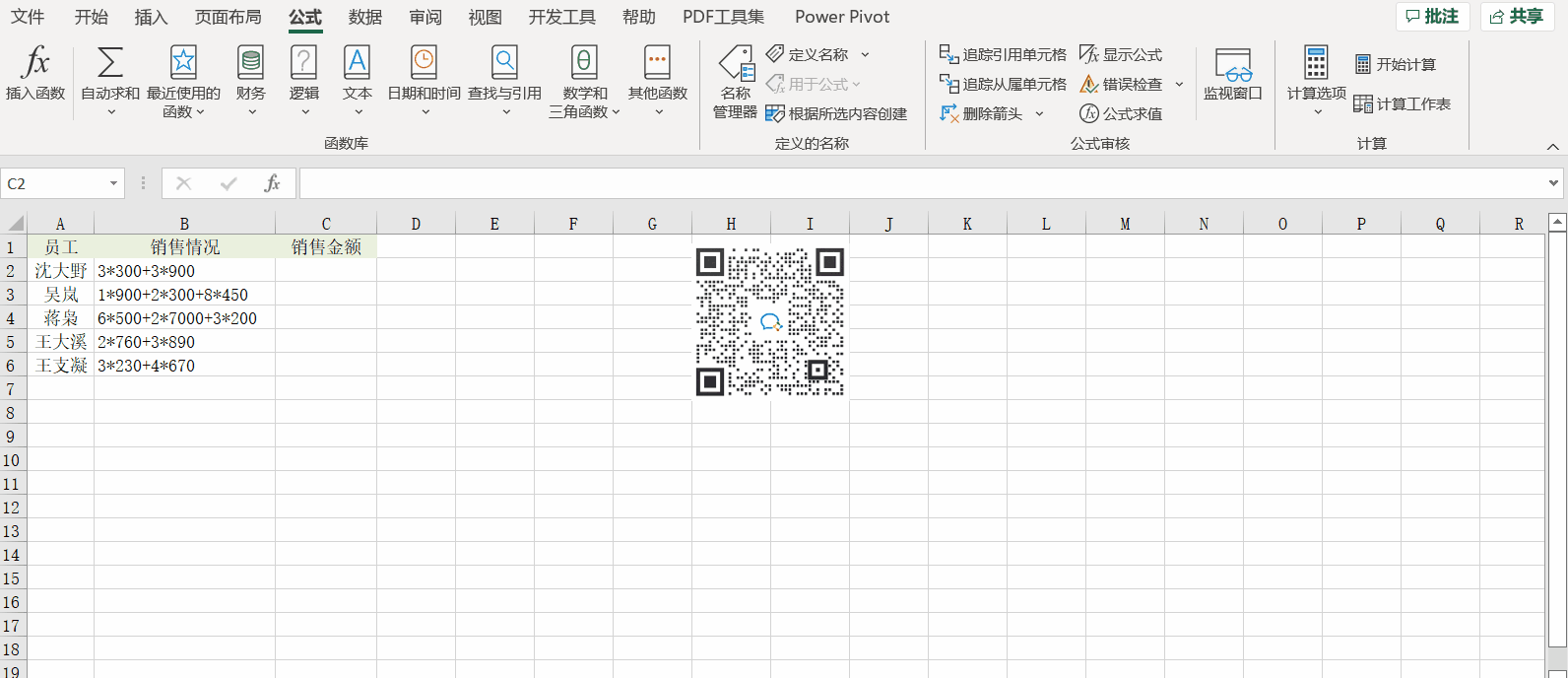Open Date and Time (日期和时间) functions
The image size is (1568, 678).
click(424, 63)
